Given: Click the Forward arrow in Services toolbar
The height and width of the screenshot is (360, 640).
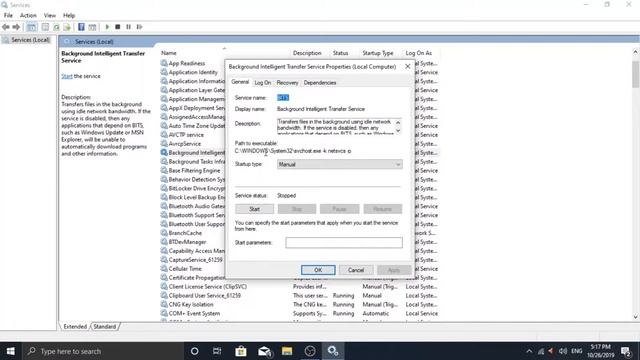Looking at the screenshot, I should tap(16, 27).
